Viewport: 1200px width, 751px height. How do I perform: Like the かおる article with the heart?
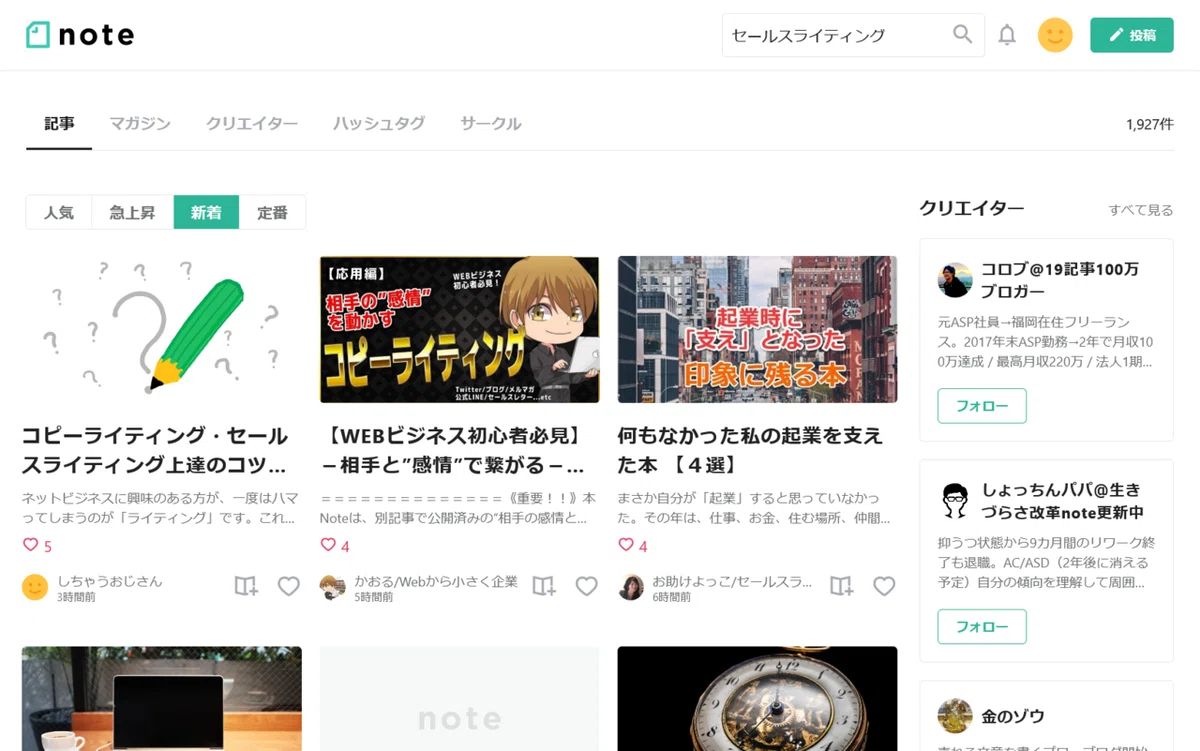point(586,586)
